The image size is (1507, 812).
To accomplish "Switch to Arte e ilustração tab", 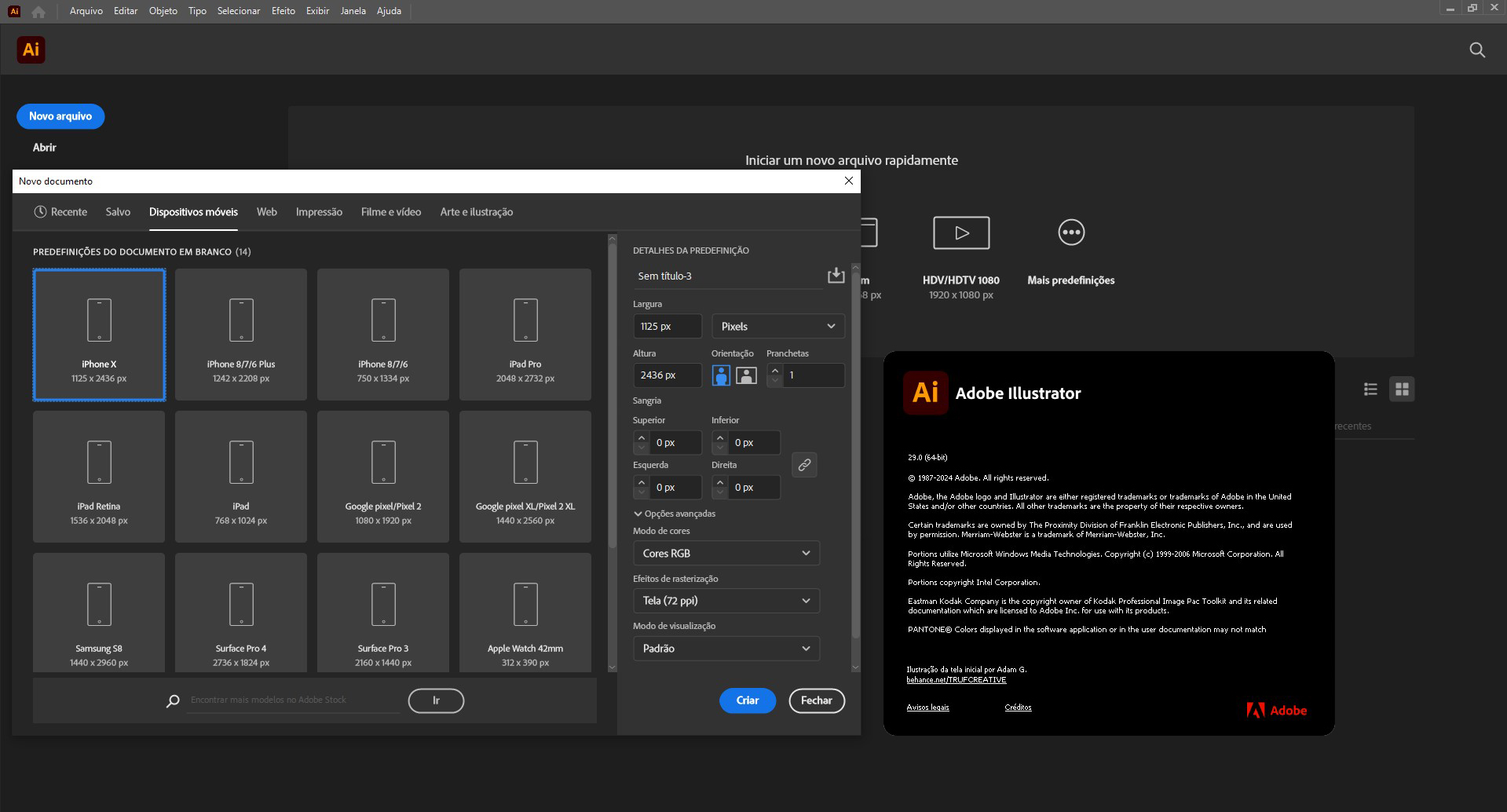I will [x=477, y=212].
